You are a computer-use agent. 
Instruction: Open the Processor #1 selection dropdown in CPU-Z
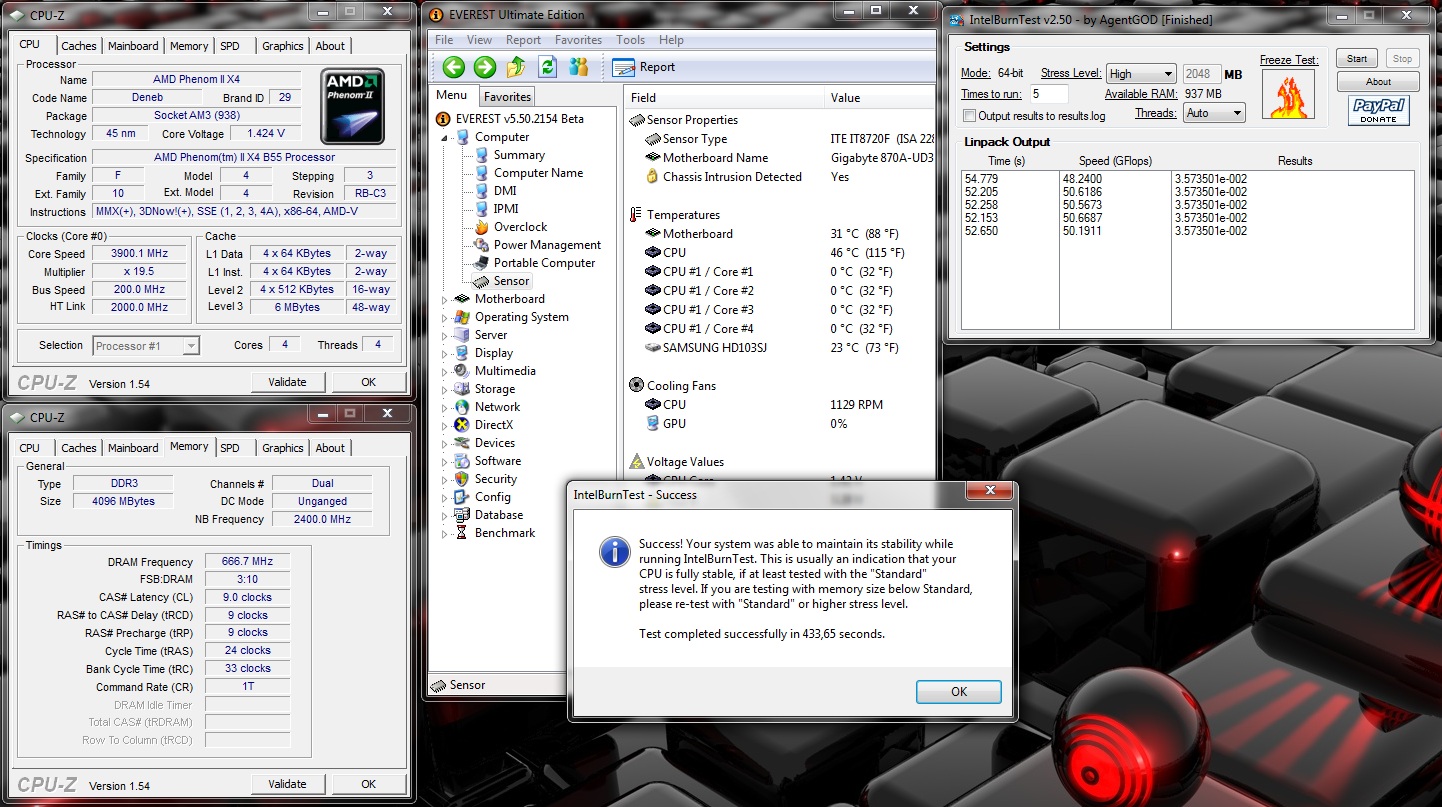coord(146,346)
